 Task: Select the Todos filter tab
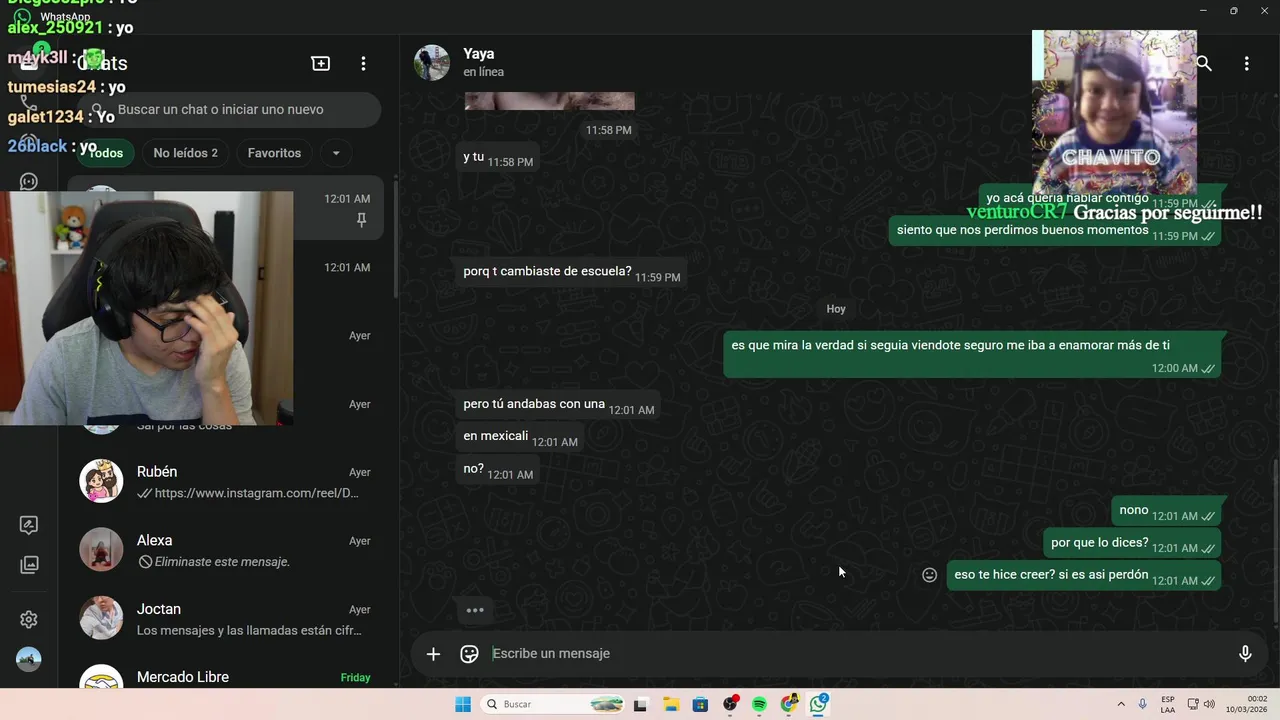click(105, 153)
